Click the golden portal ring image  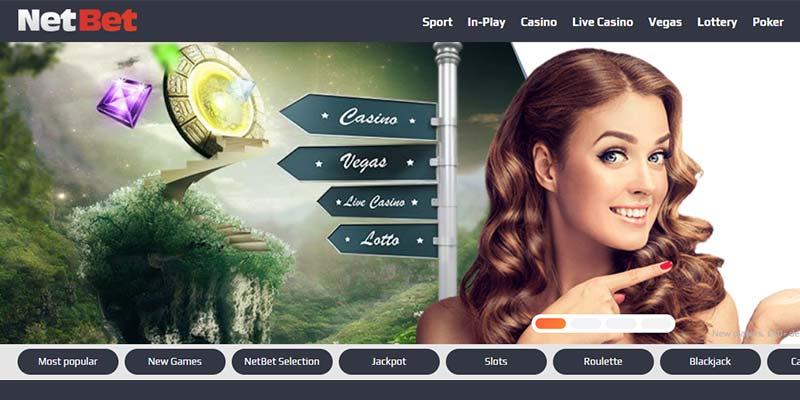[x=215, y=100]
